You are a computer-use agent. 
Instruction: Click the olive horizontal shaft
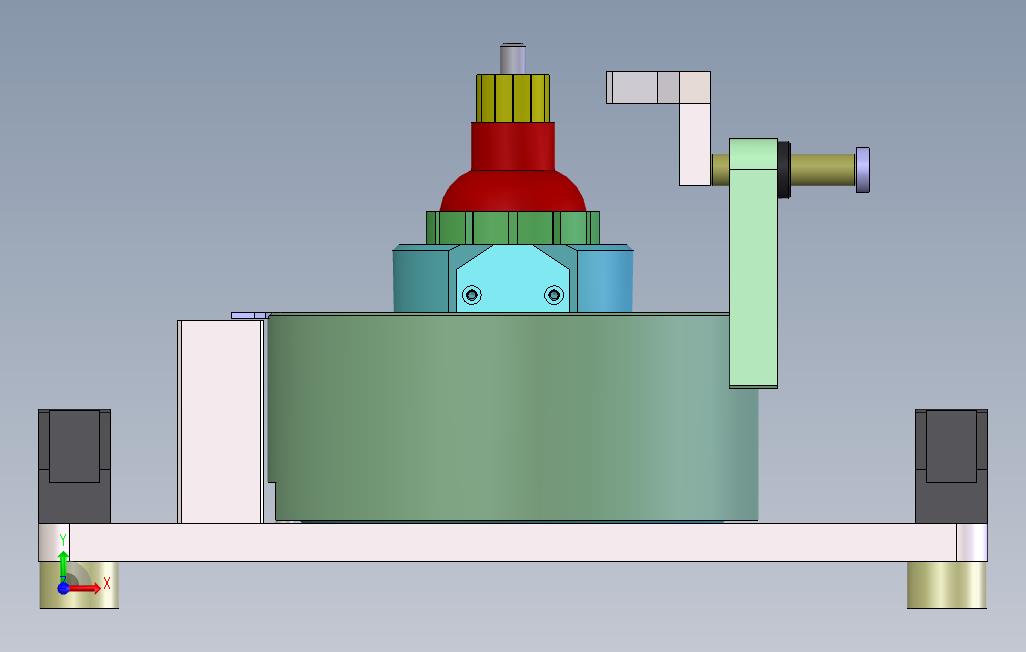[822, 170]
